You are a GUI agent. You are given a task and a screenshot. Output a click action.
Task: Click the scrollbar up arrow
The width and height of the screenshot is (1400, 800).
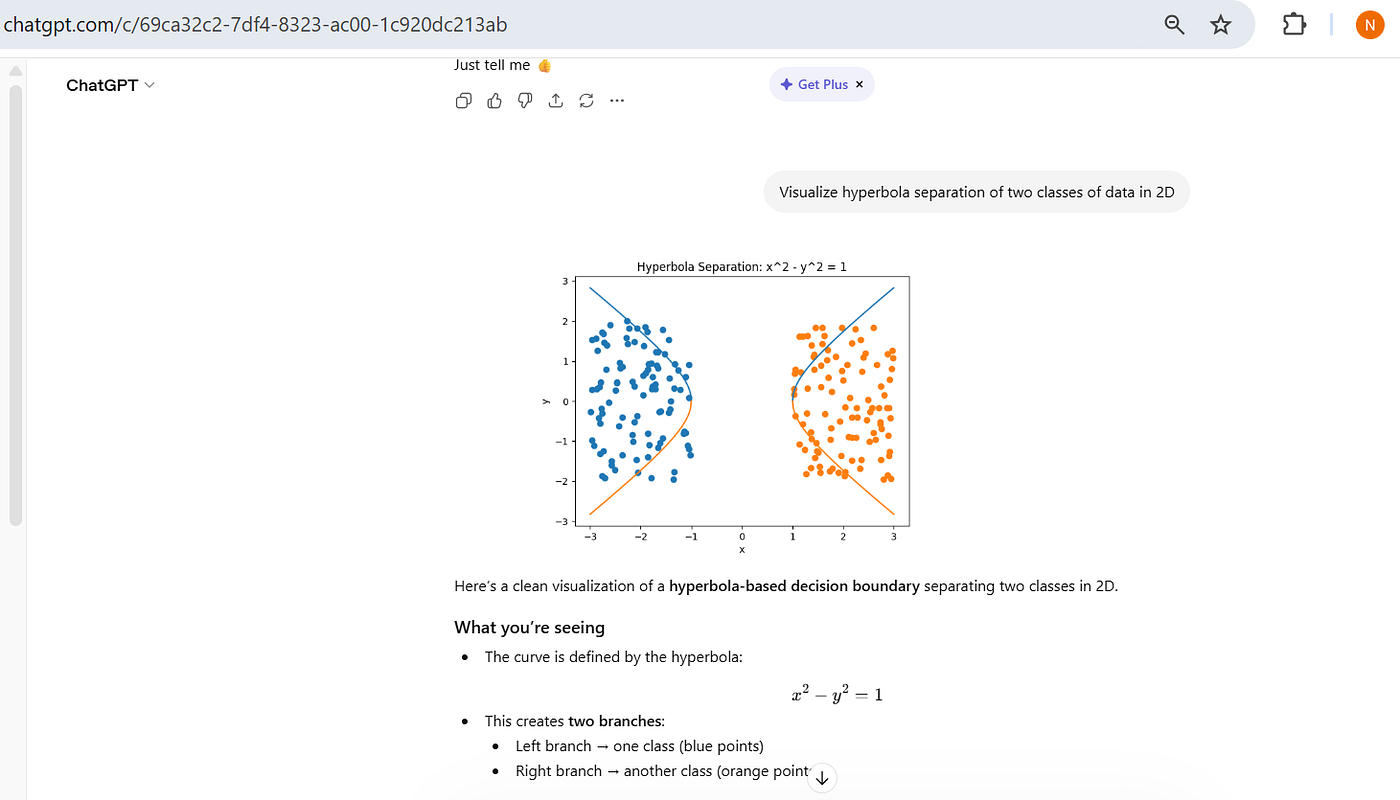click(x=15, y=71)
